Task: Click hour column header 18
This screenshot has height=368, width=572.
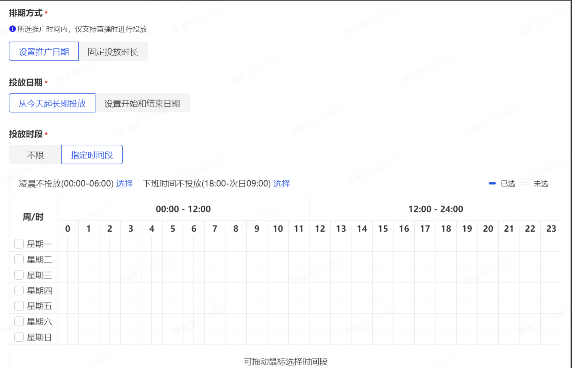Action: [446, 229]
